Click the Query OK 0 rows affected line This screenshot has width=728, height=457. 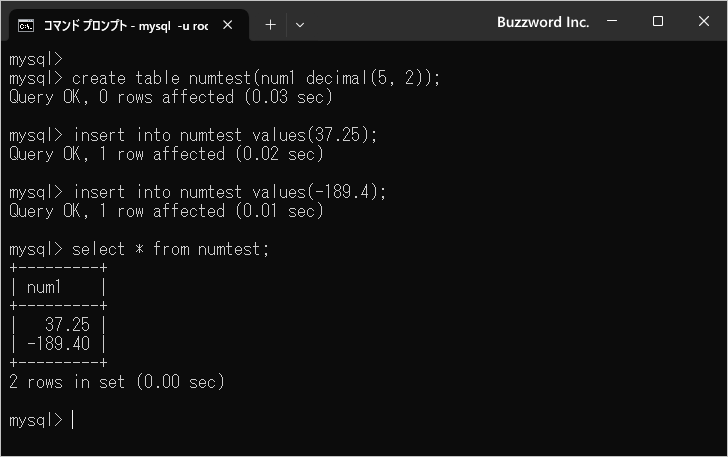[171, 97]
